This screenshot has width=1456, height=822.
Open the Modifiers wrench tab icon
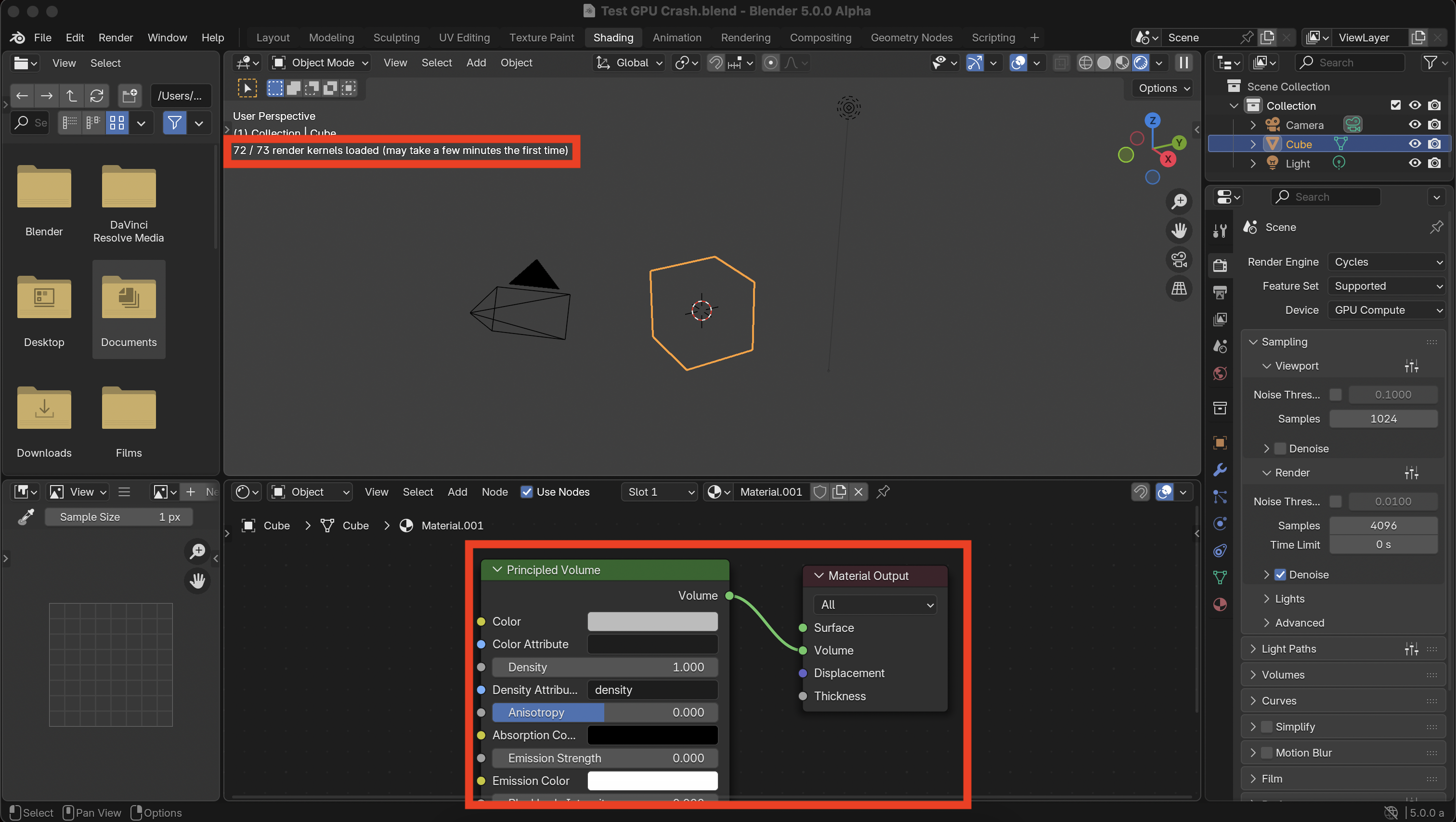coord(1220,469)
